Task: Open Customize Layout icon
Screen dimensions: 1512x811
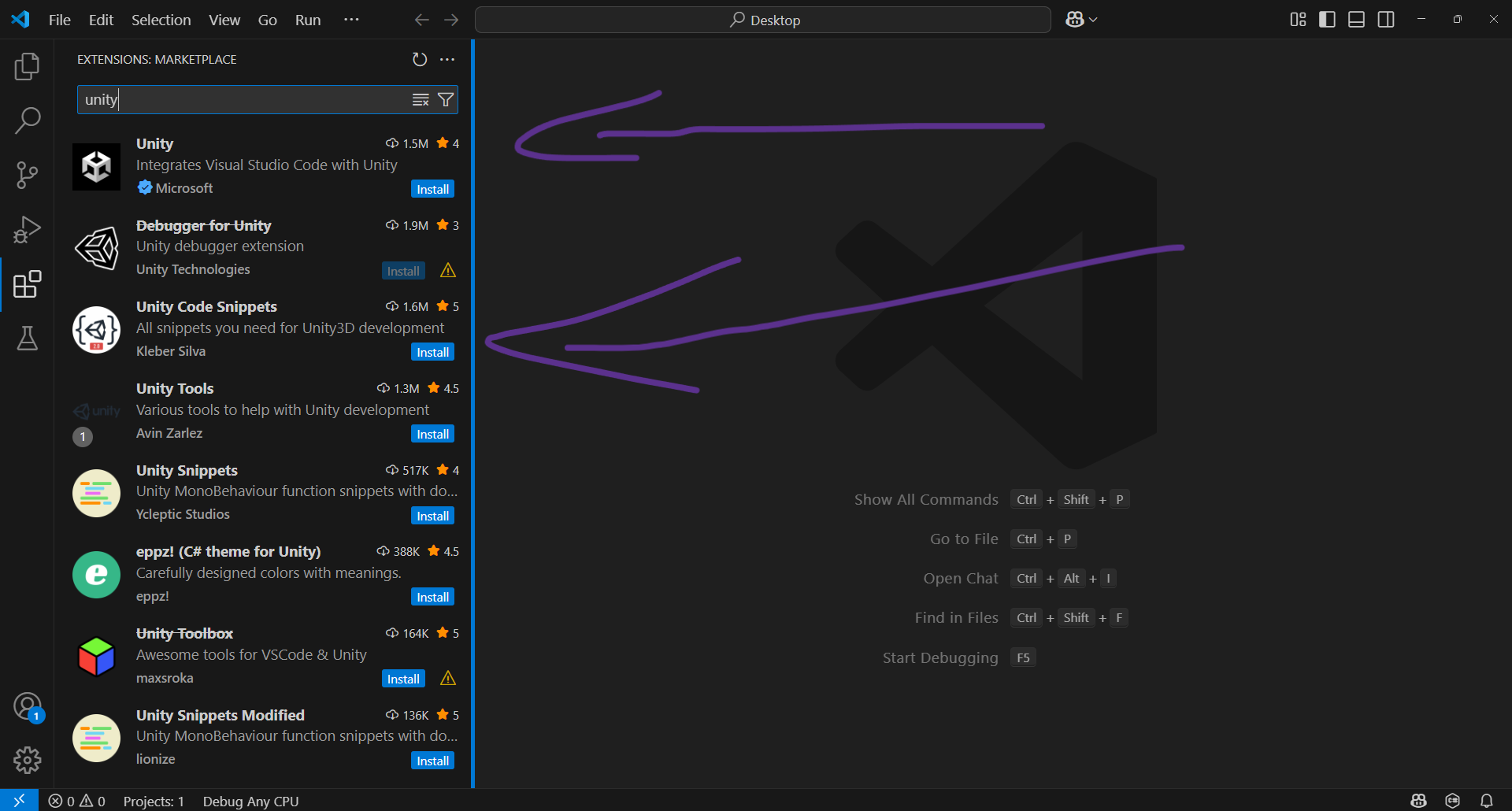Action: coord(1298,20)
